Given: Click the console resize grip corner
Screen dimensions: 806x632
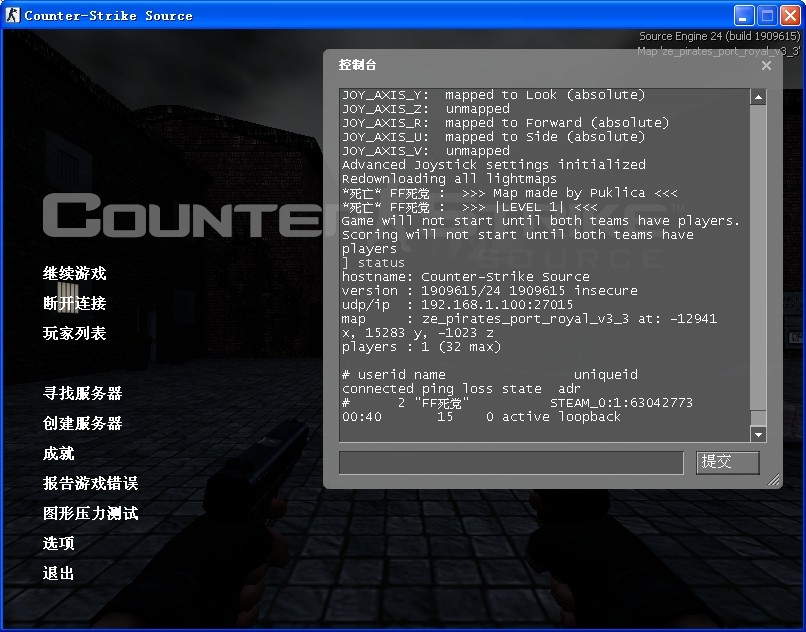Looking at the screenshot, I should 773,479.
